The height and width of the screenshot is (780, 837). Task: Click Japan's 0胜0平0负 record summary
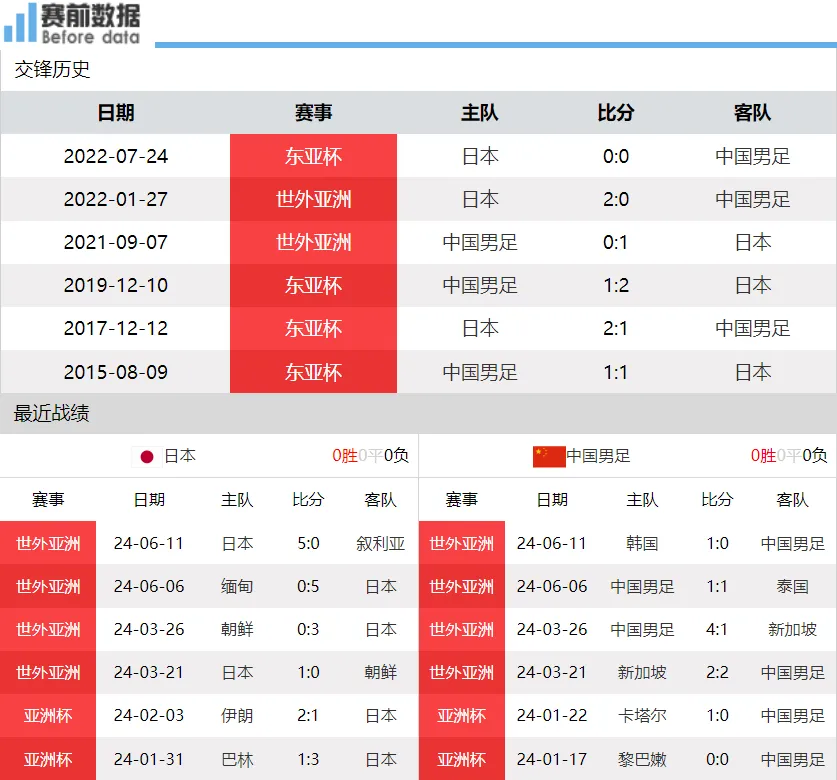[370, 455]
